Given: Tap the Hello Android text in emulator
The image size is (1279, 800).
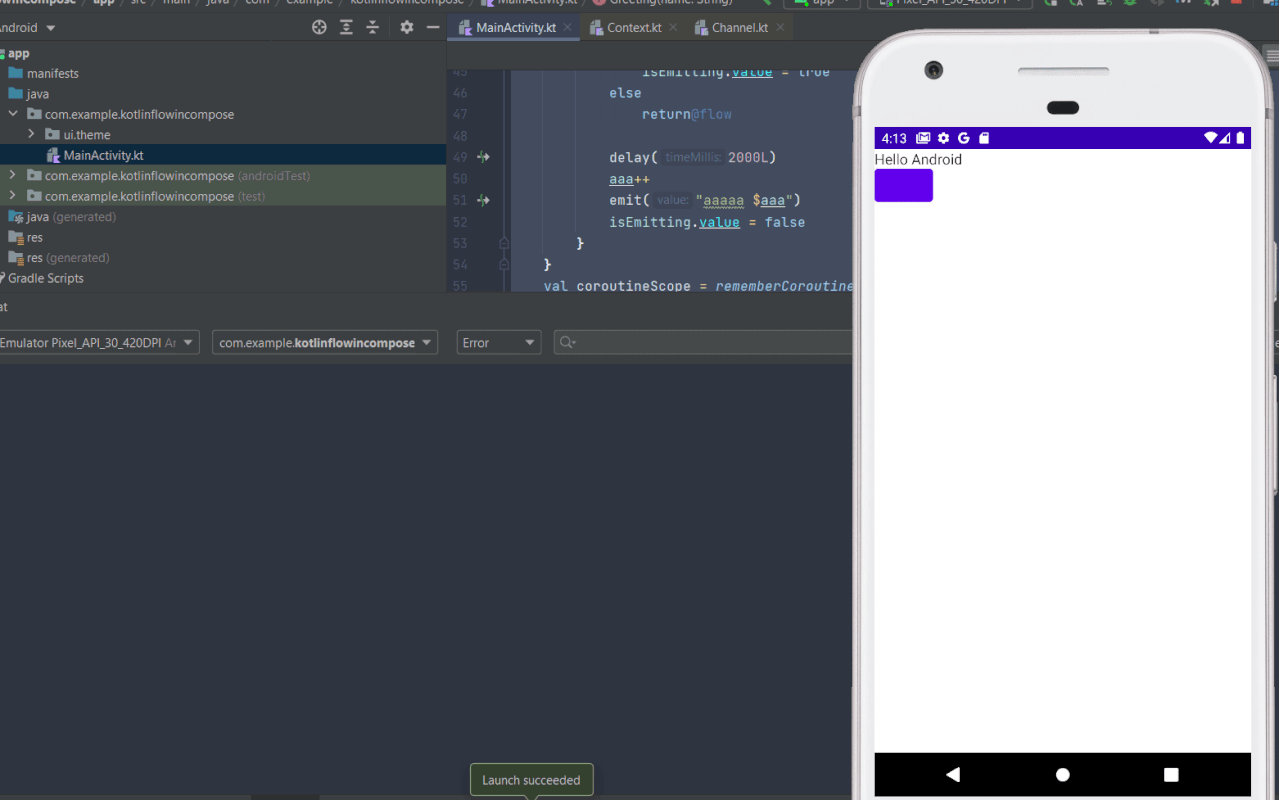Looking at the screenshot, I should coord(918,159).
